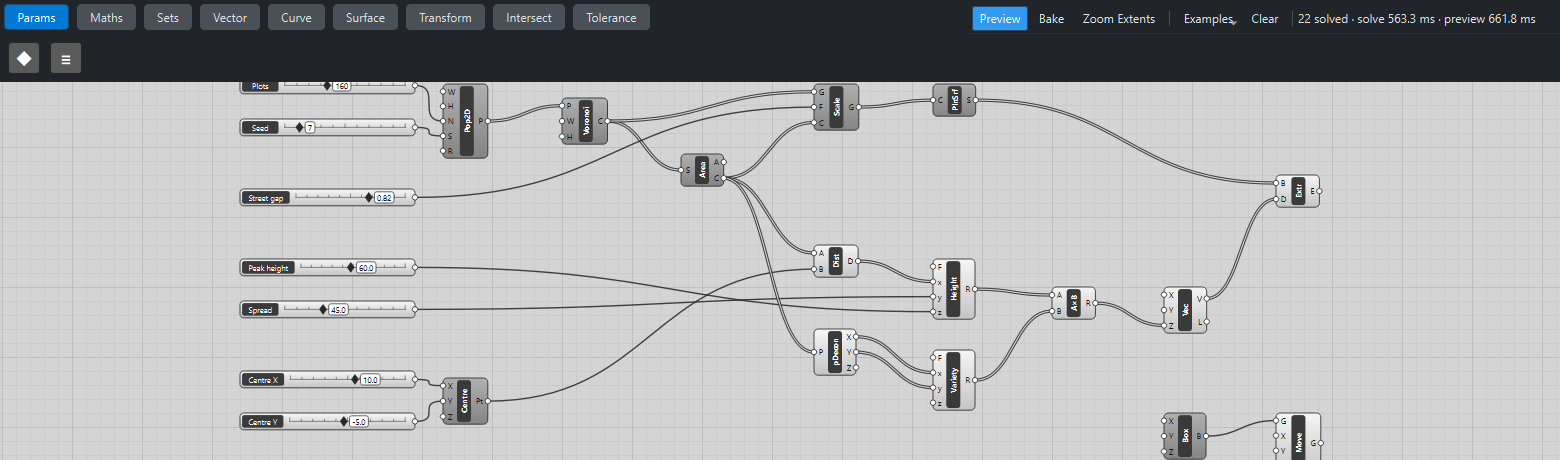Select the Scale component node
Viewport: 1560px width, 460px height.
pos(837,107)
